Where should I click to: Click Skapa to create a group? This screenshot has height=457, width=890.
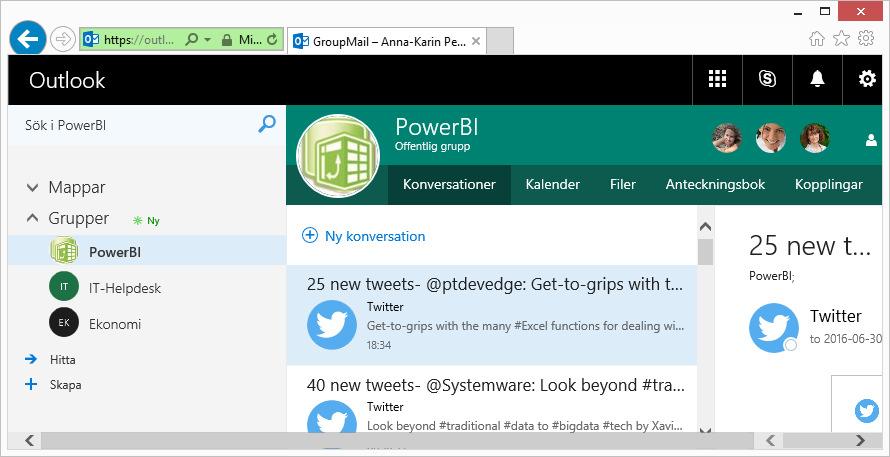pyautogui.click(x=65, y=385)
